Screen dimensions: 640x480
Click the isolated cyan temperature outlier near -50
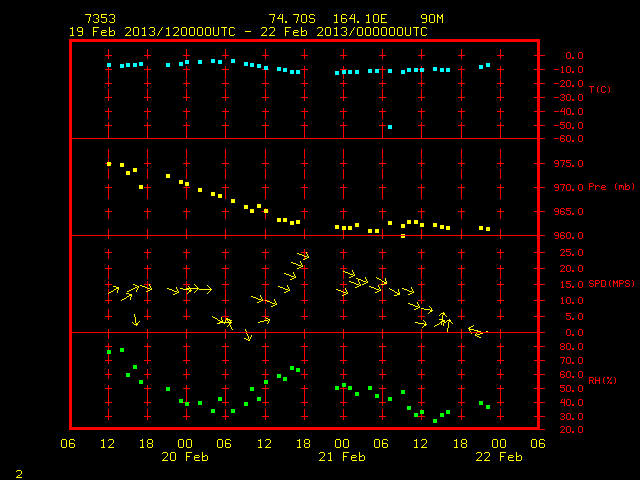(390, 127)
